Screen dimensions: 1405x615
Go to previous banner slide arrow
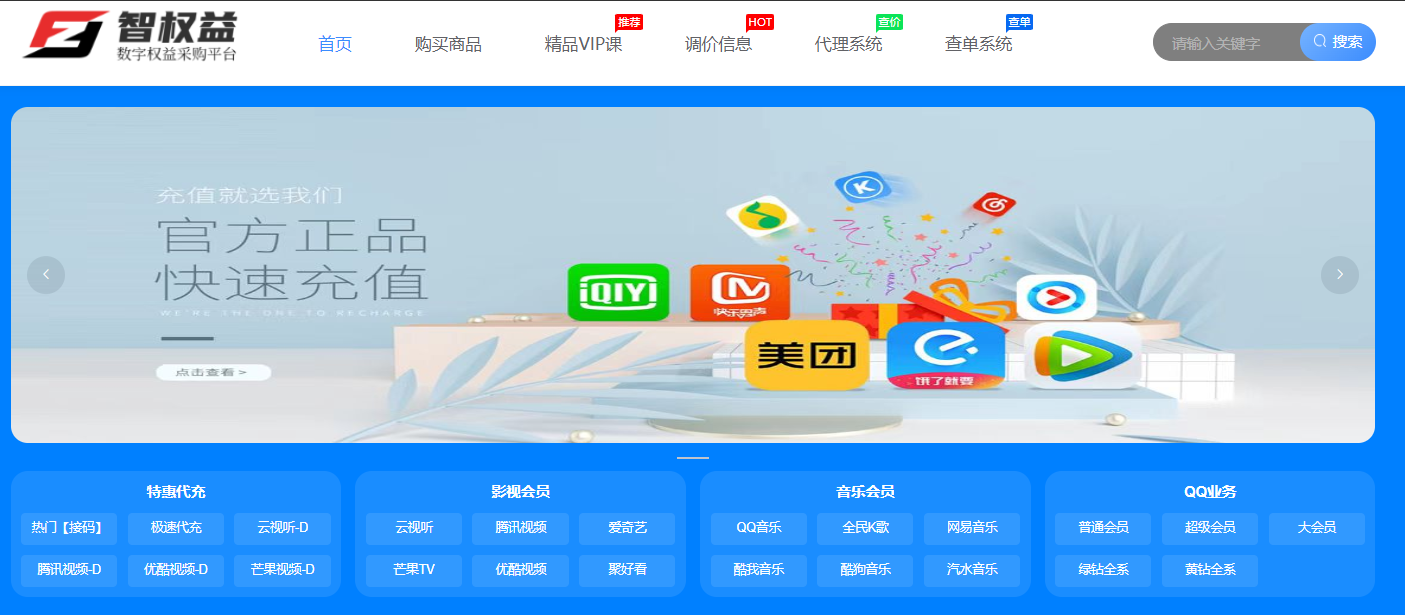46,275
